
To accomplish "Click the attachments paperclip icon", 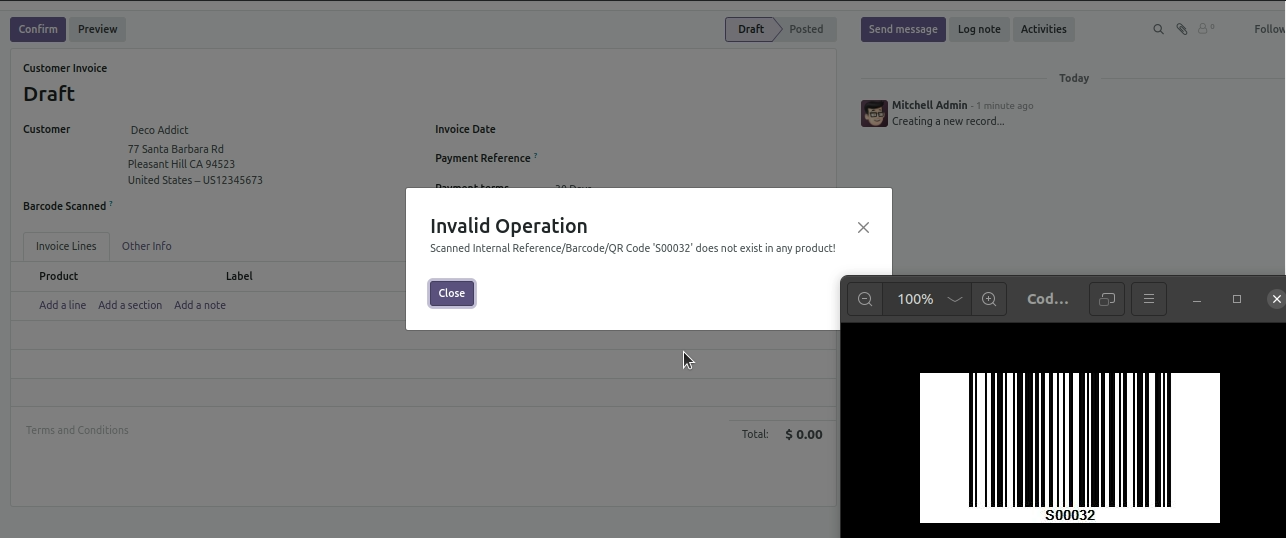I will coord(1181,29).
